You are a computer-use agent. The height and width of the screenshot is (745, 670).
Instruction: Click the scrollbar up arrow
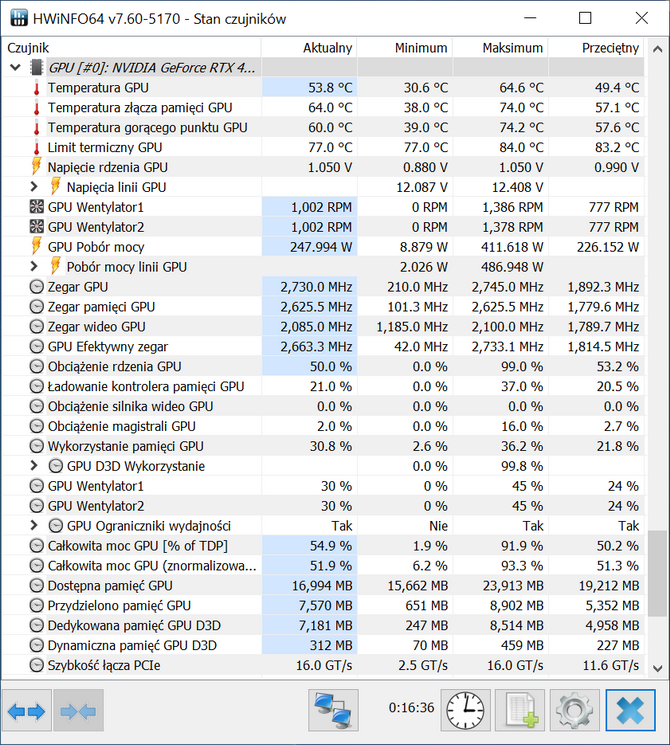pyautogui.click(x=658, y=49)
